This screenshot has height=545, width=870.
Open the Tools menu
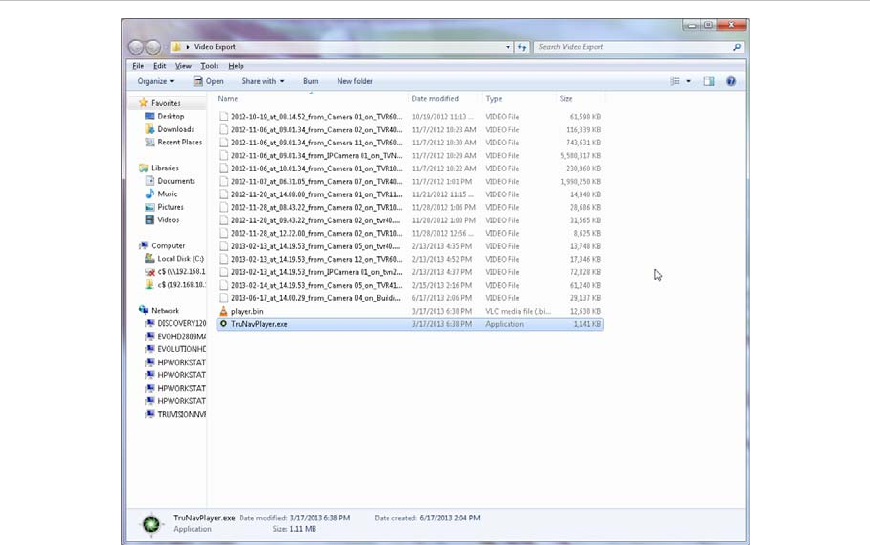(209, 65)
